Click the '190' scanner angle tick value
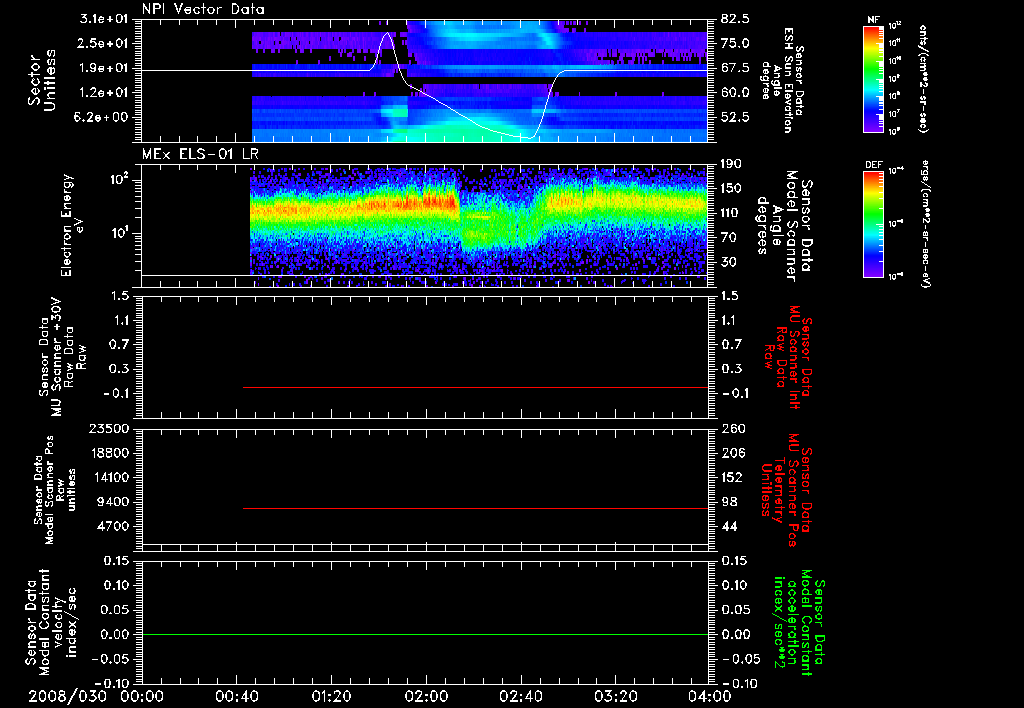This screenshot has width=1024, height=708. point(731,164)
